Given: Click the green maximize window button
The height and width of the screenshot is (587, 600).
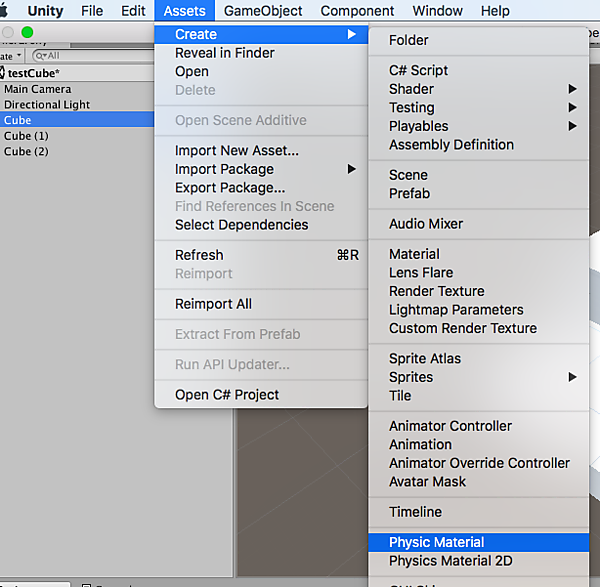Looking at the screenshot, I should pos(27,32).
